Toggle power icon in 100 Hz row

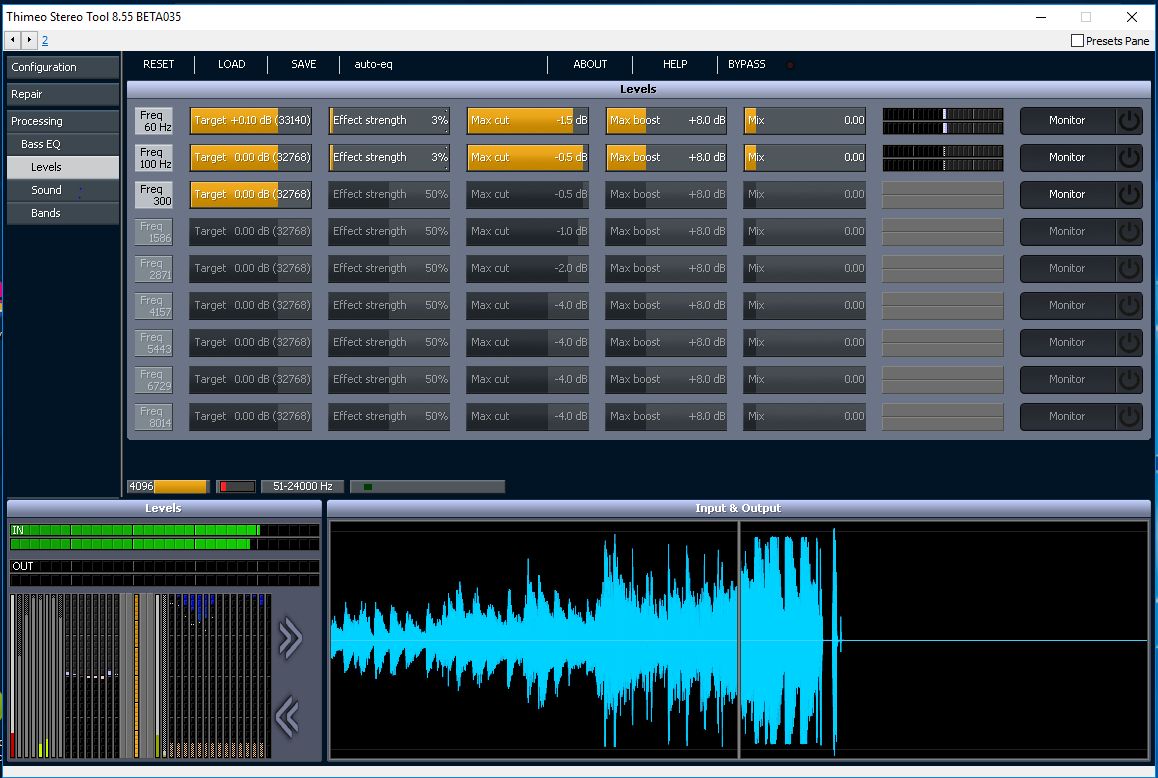tap(1128, 157)
